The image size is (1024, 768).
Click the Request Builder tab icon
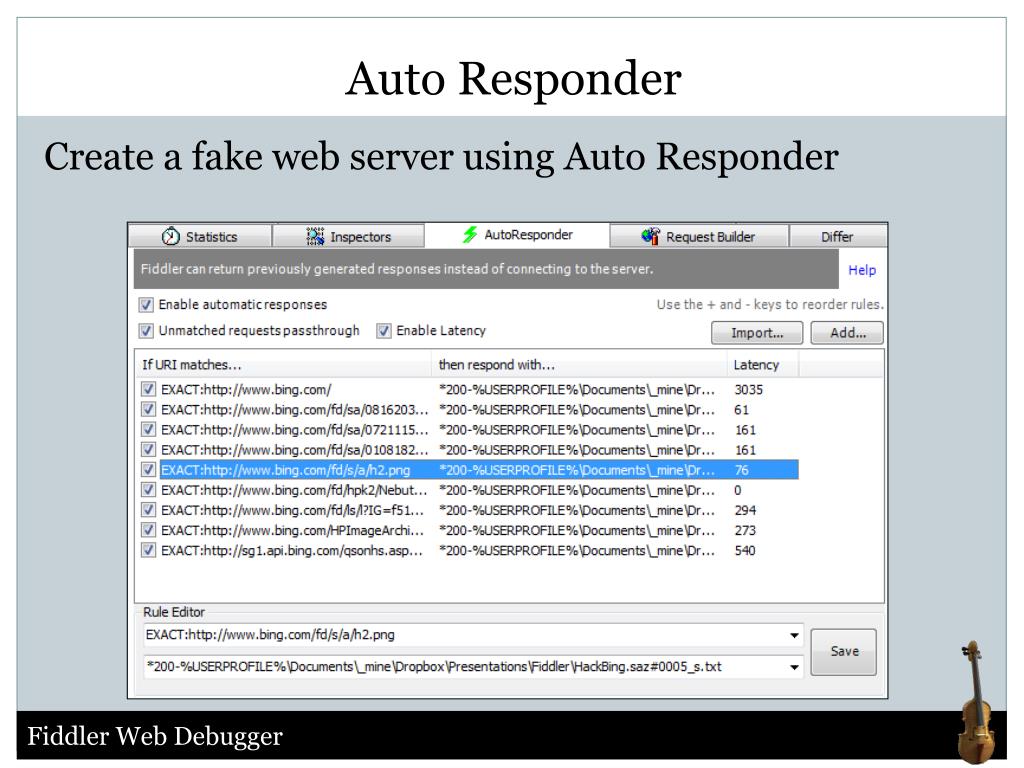(650, 236)
